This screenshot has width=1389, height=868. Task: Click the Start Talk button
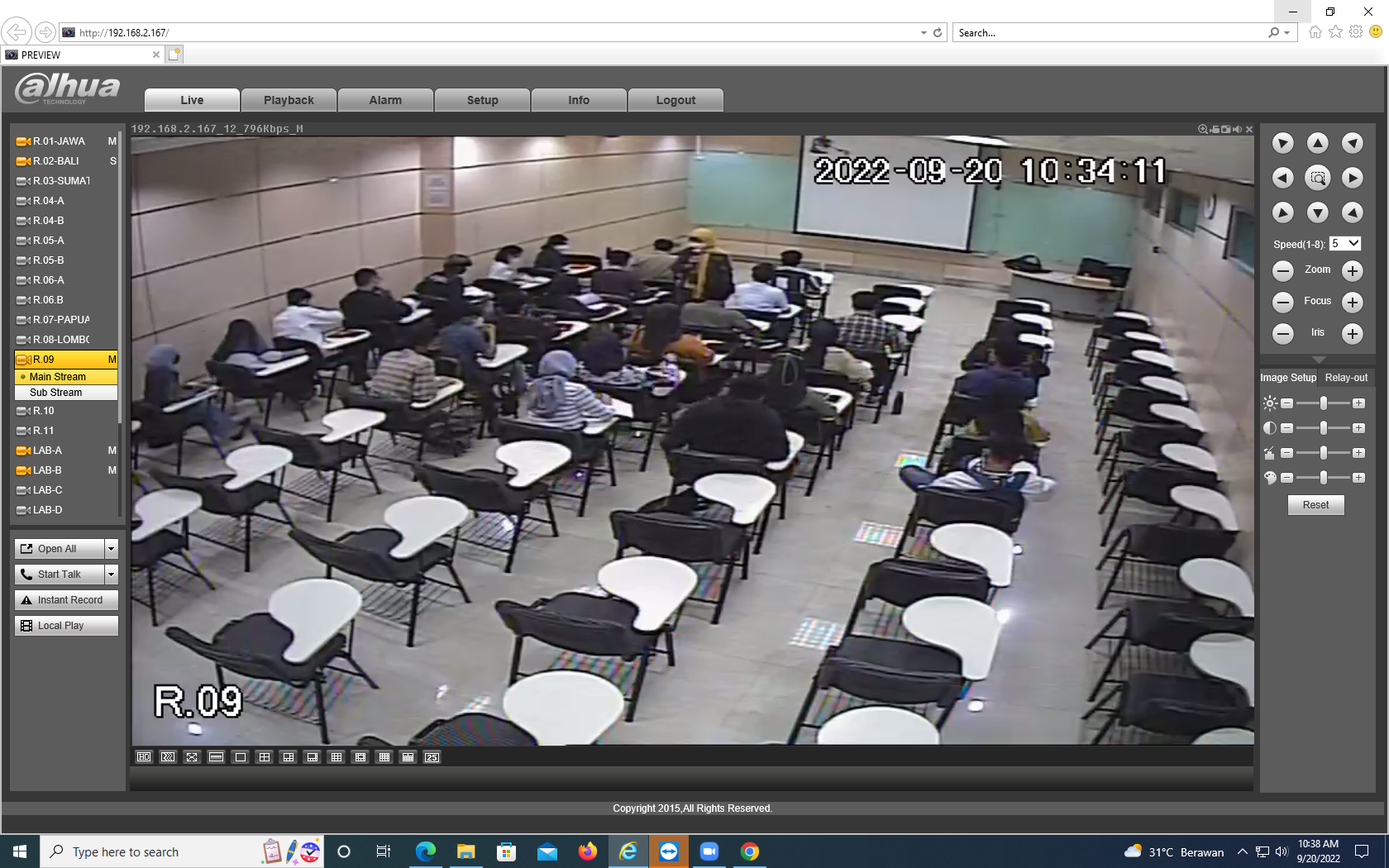click(x=60, y=575)
